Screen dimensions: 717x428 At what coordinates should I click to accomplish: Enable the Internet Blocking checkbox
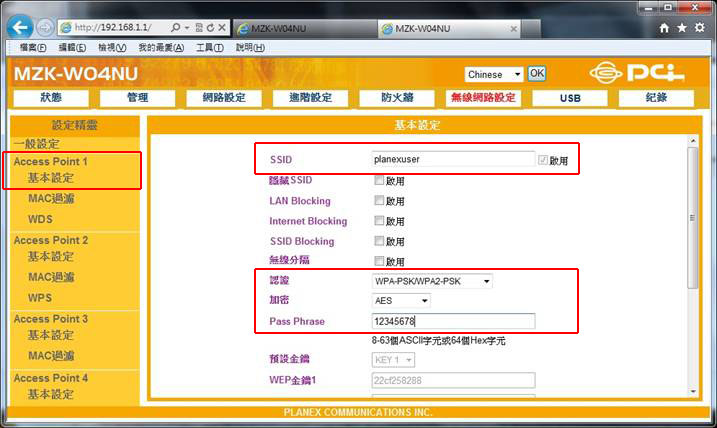click(379, 220)
